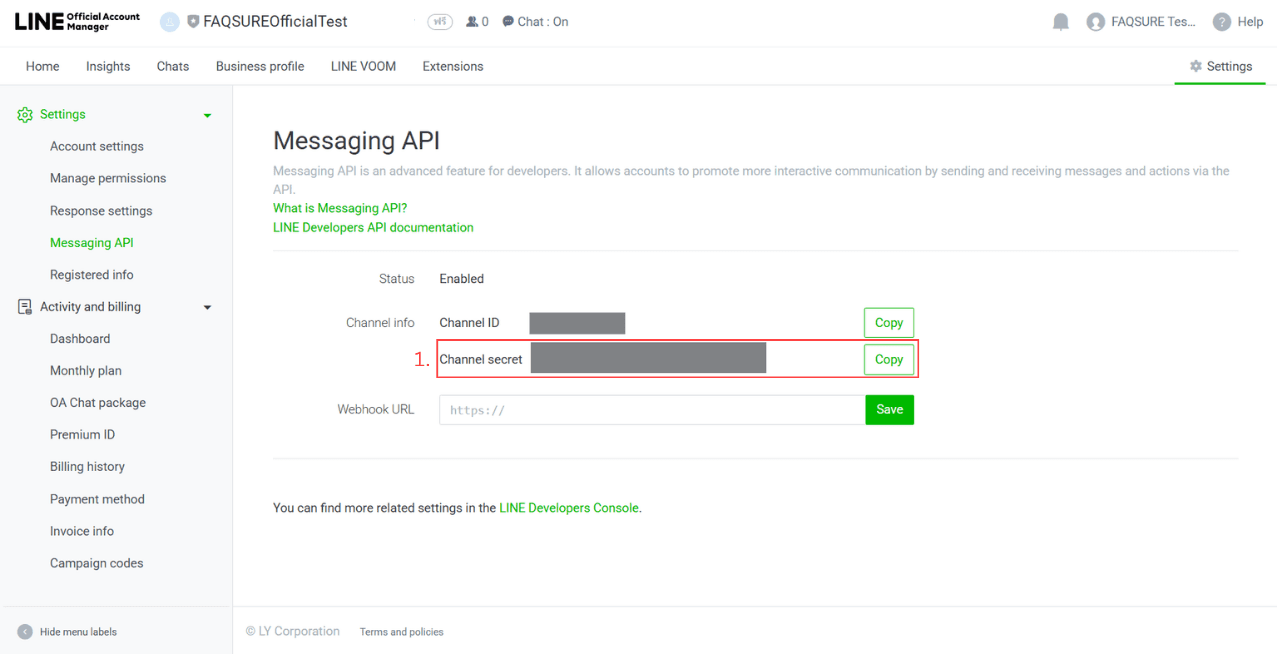Open the Insights tab

click(108, 66)
